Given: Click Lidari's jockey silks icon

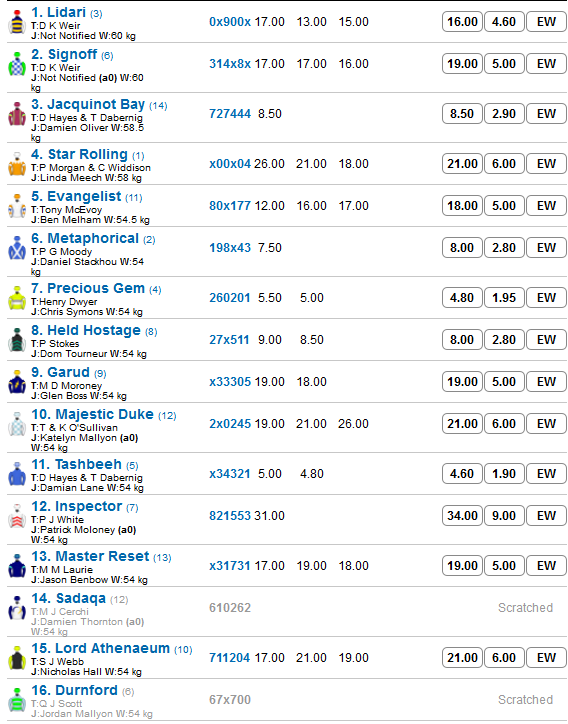Looking at the screenshot, I should 17,22.
